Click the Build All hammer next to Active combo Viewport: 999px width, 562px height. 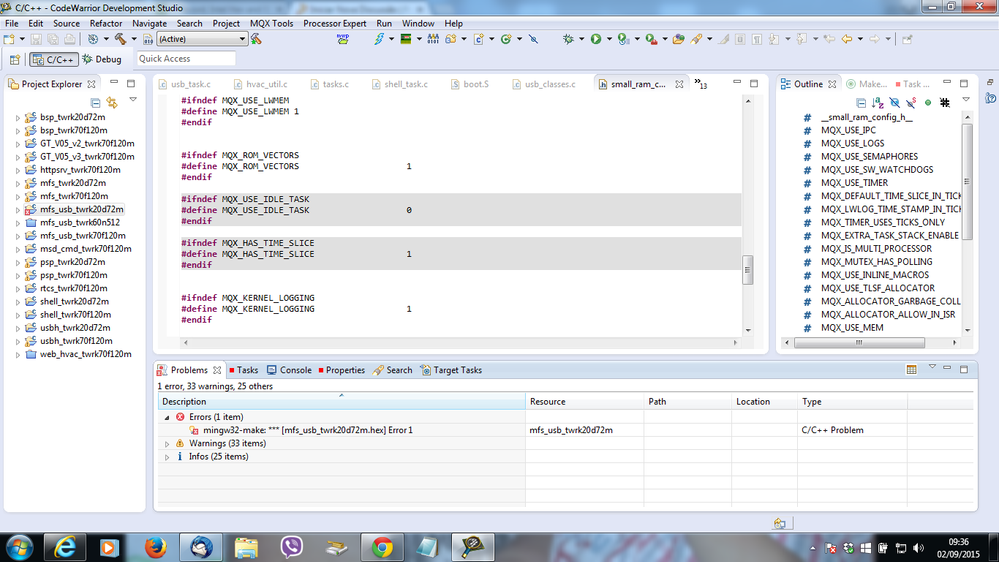tap(256, 39)
